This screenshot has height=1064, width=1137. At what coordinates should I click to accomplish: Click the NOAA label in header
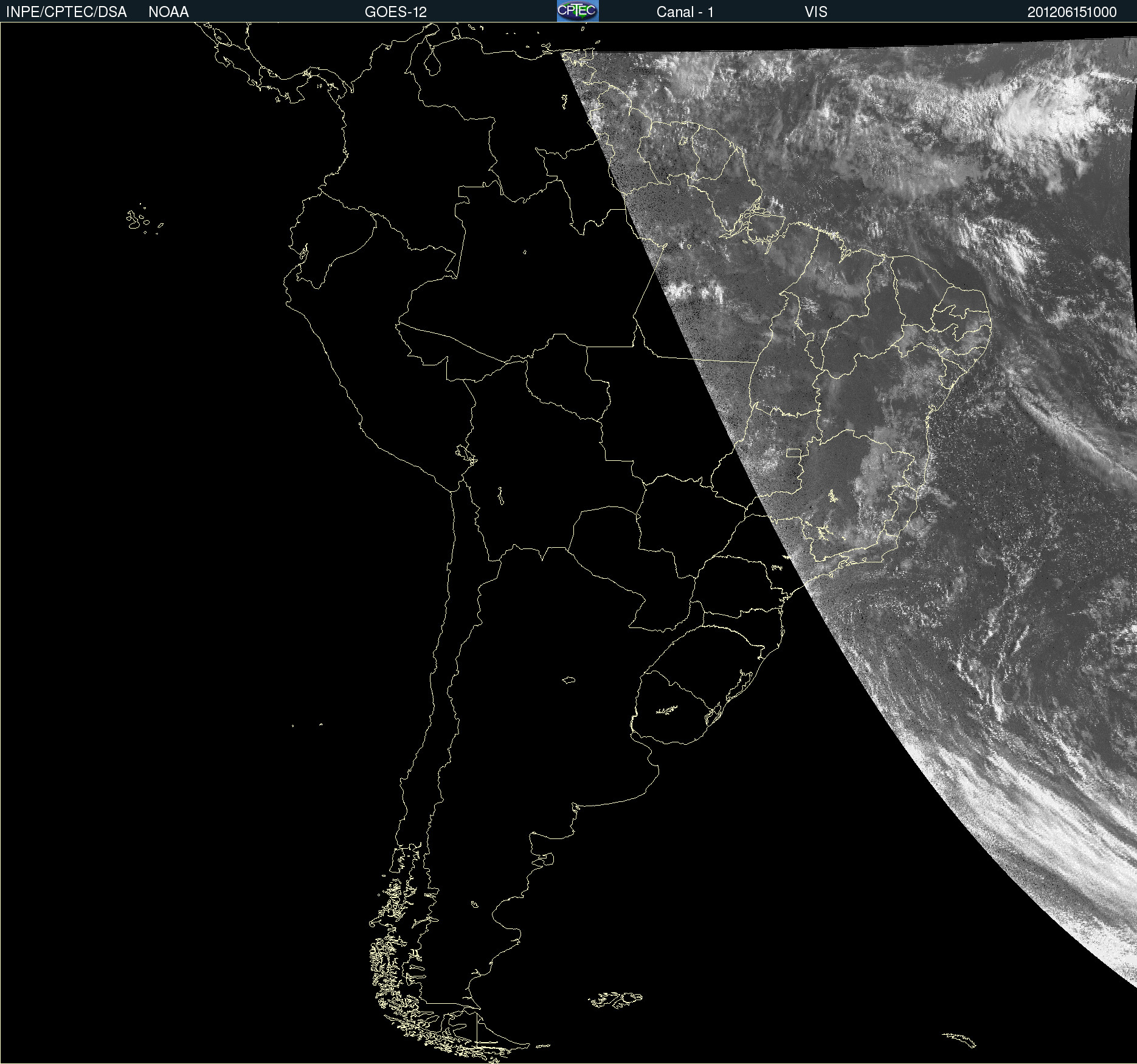[168, 12]
